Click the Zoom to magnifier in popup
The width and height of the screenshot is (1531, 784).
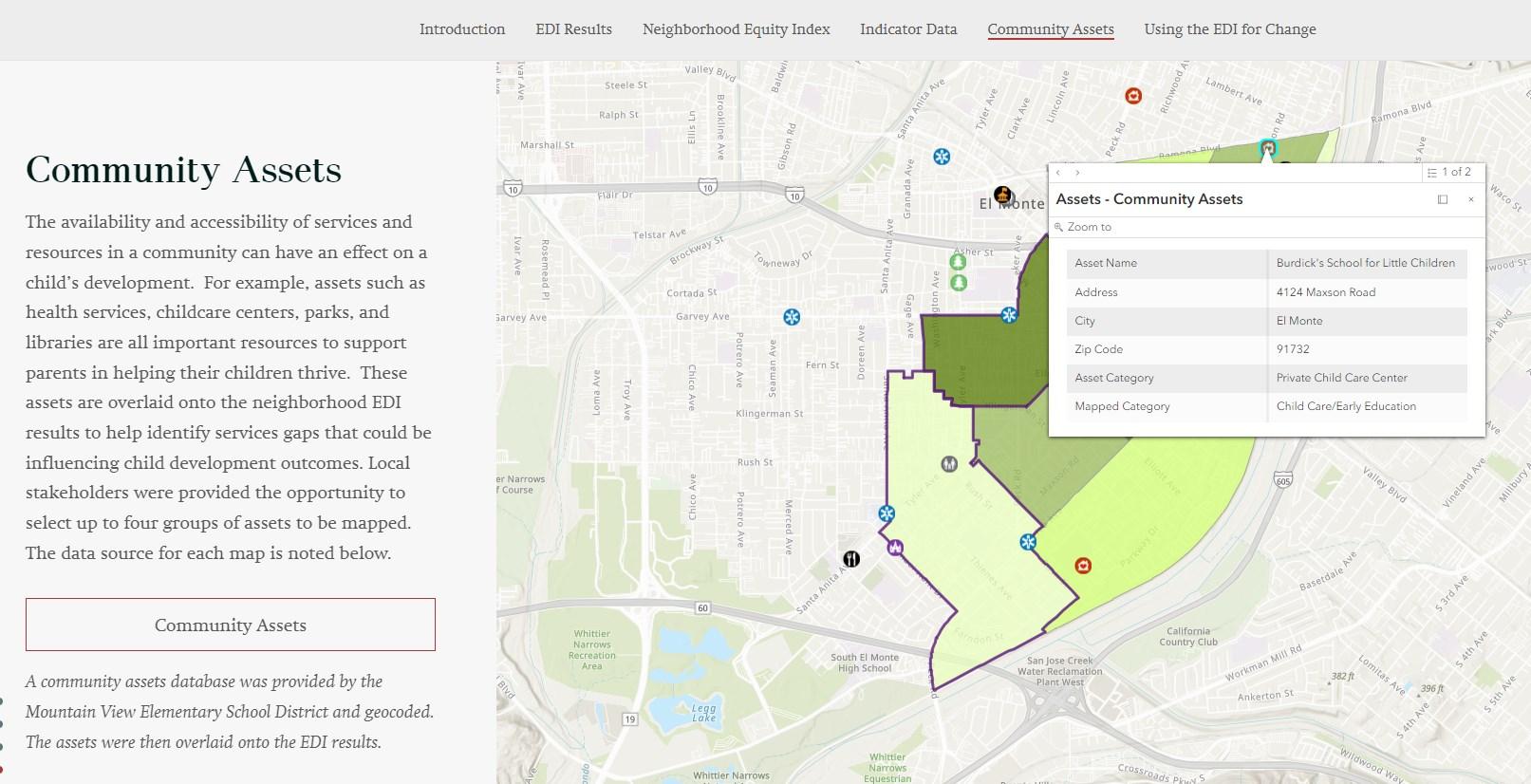click(x=1059, y=228)
